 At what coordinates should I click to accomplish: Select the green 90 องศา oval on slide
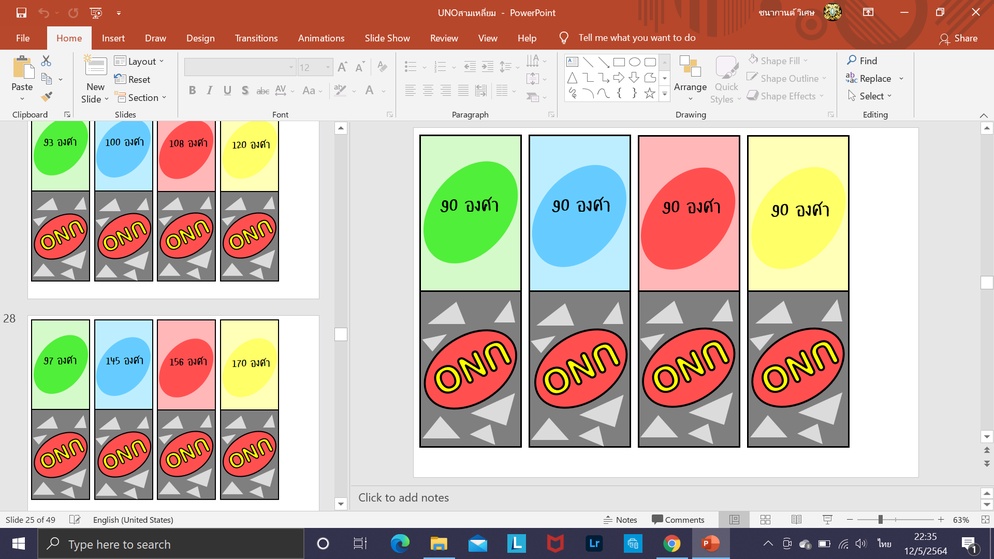pos(470,212)
